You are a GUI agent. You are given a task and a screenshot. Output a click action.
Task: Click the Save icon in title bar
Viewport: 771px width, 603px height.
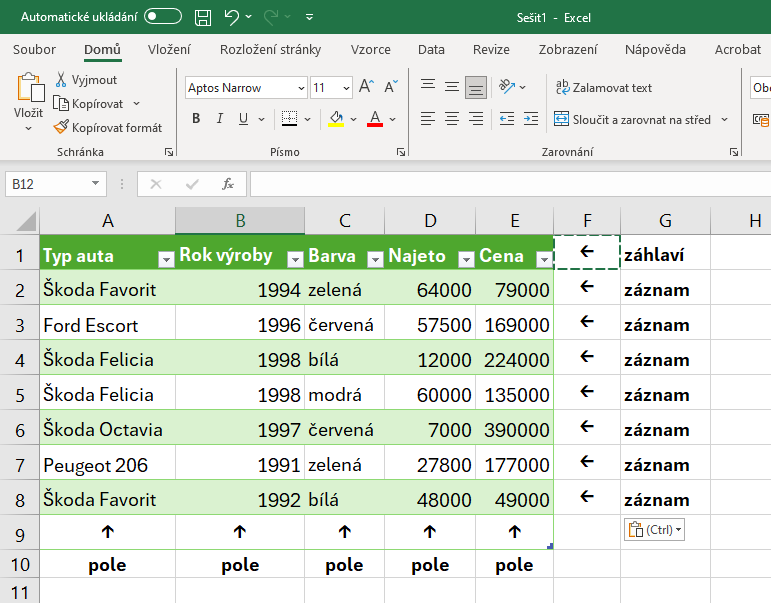203,18
